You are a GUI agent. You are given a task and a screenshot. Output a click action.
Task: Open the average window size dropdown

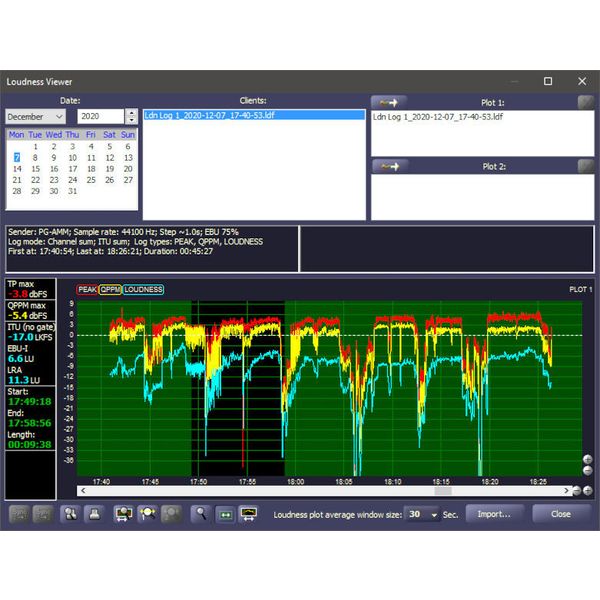[x=434, y=514]
